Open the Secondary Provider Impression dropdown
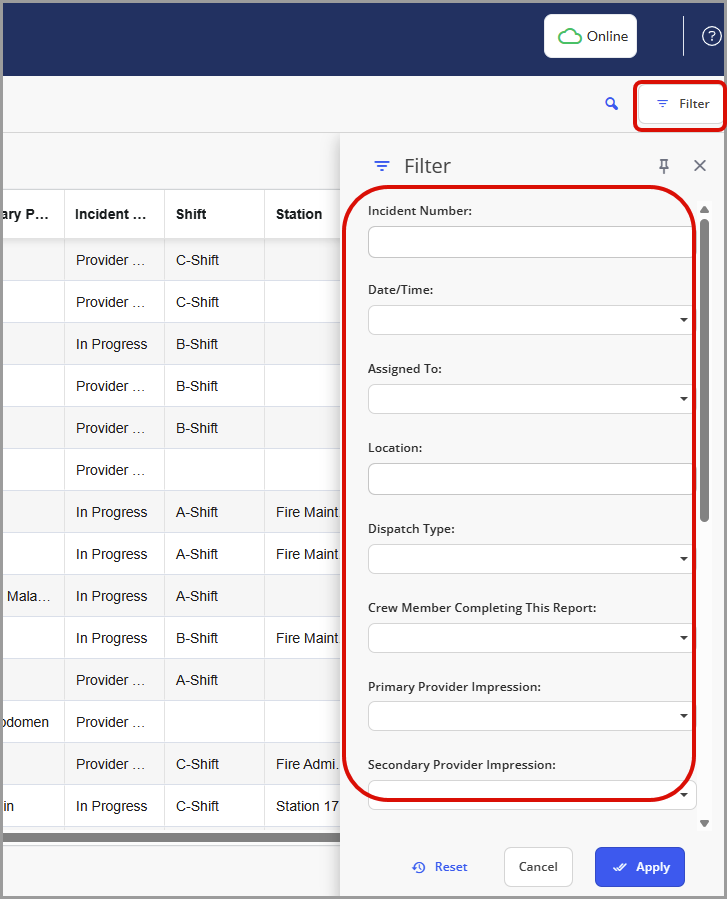Image resolution: width=727 pixels, height=899 pixels. point(532,795)
